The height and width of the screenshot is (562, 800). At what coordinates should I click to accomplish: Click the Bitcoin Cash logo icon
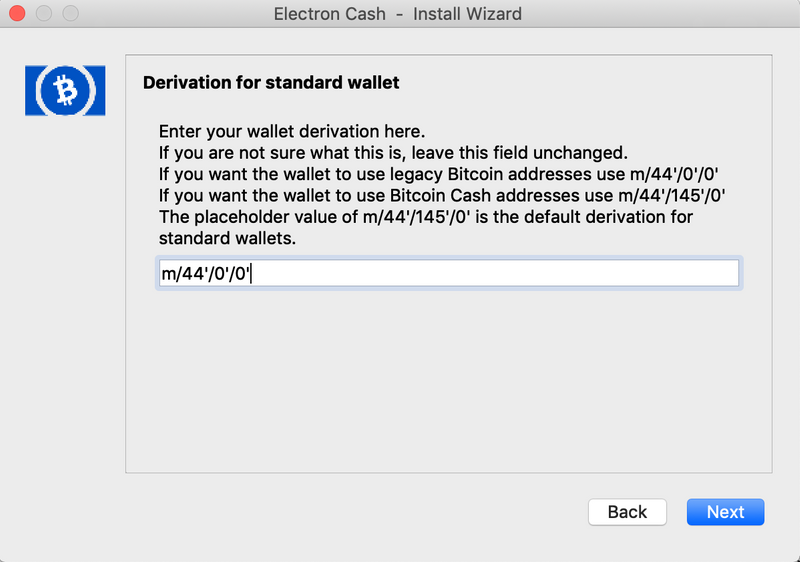pyautogui.click(x=65, y=91)
